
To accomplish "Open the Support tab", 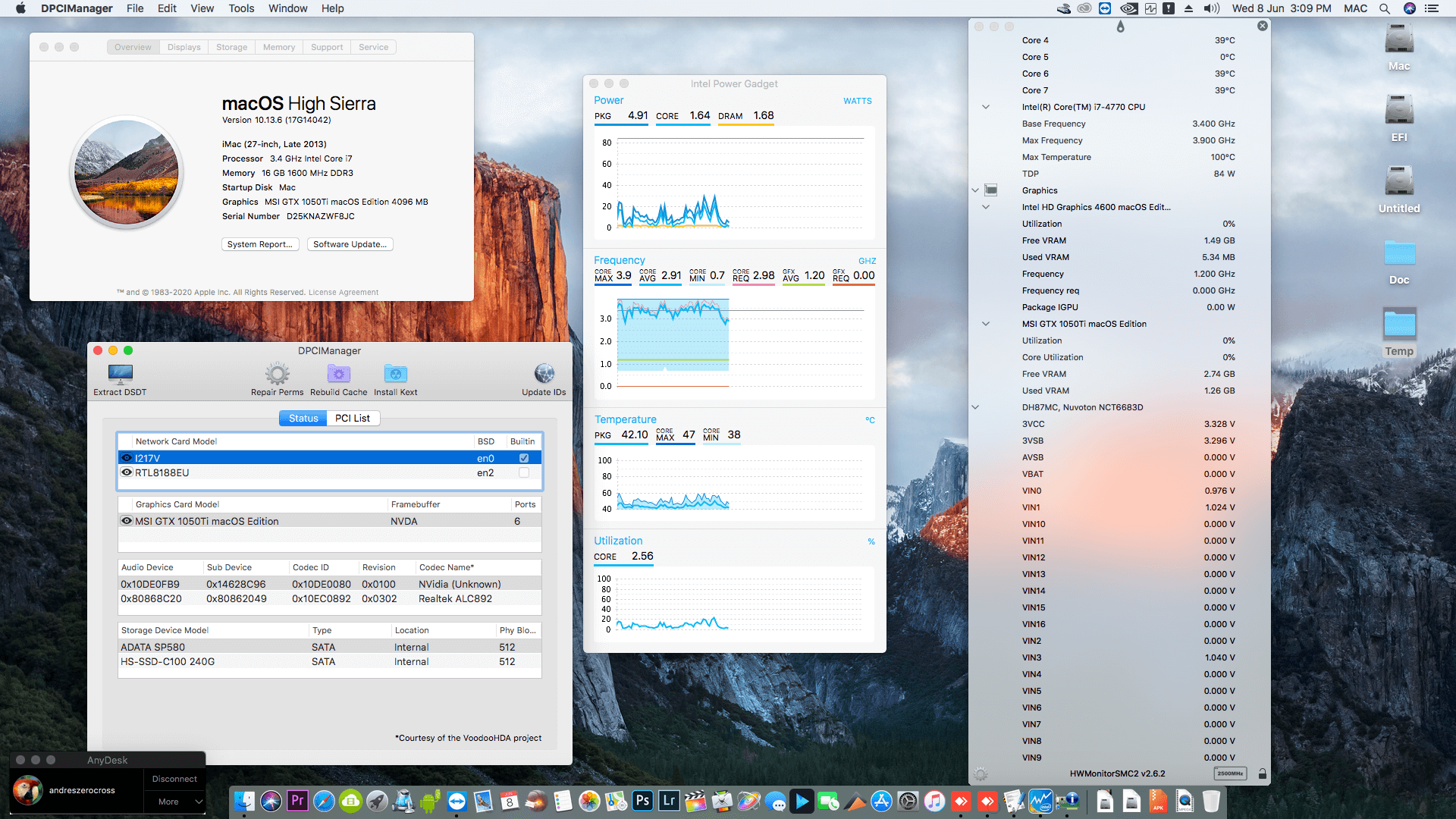I will [327, 47].
